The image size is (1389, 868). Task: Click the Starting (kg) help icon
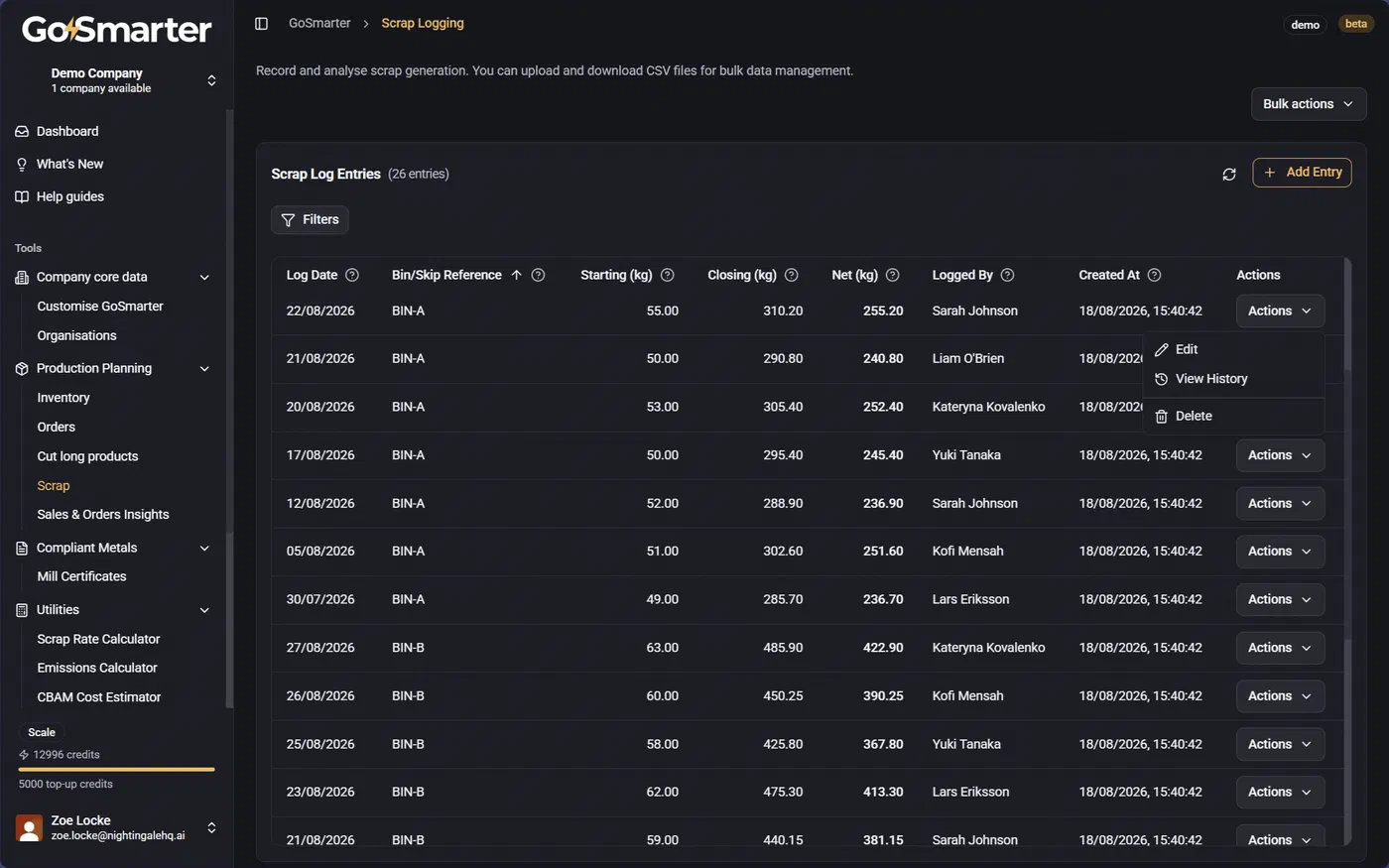667,275
